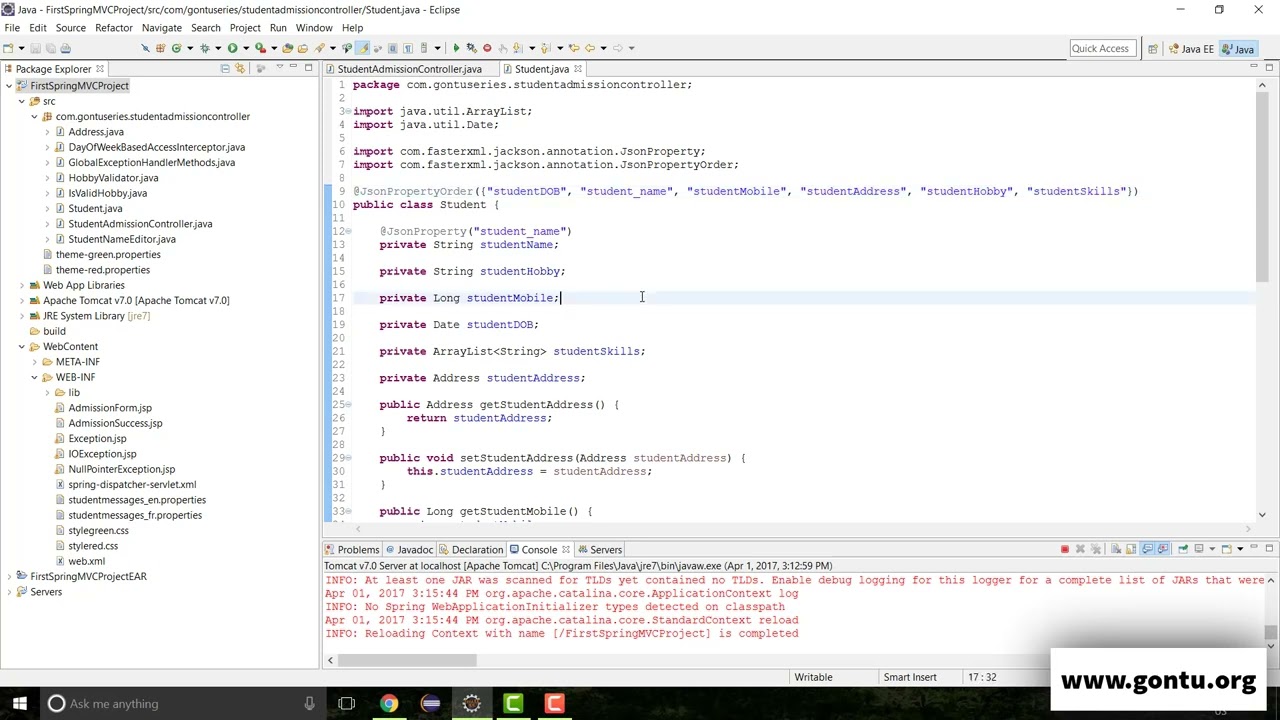
Task: Close the Student.java editor tab
Action: [578, 69]
